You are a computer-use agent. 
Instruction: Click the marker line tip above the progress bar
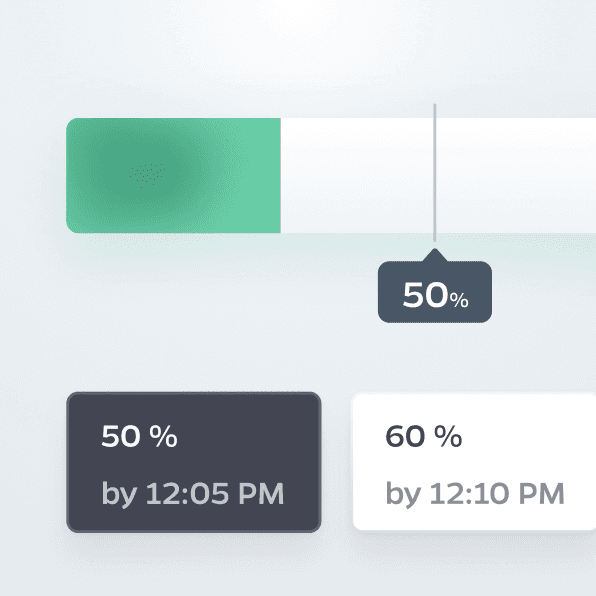435,111
